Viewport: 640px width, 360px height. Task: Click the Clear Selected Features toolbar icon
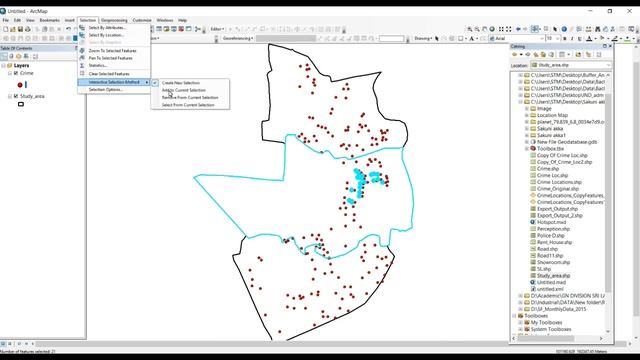pos(546,29)
